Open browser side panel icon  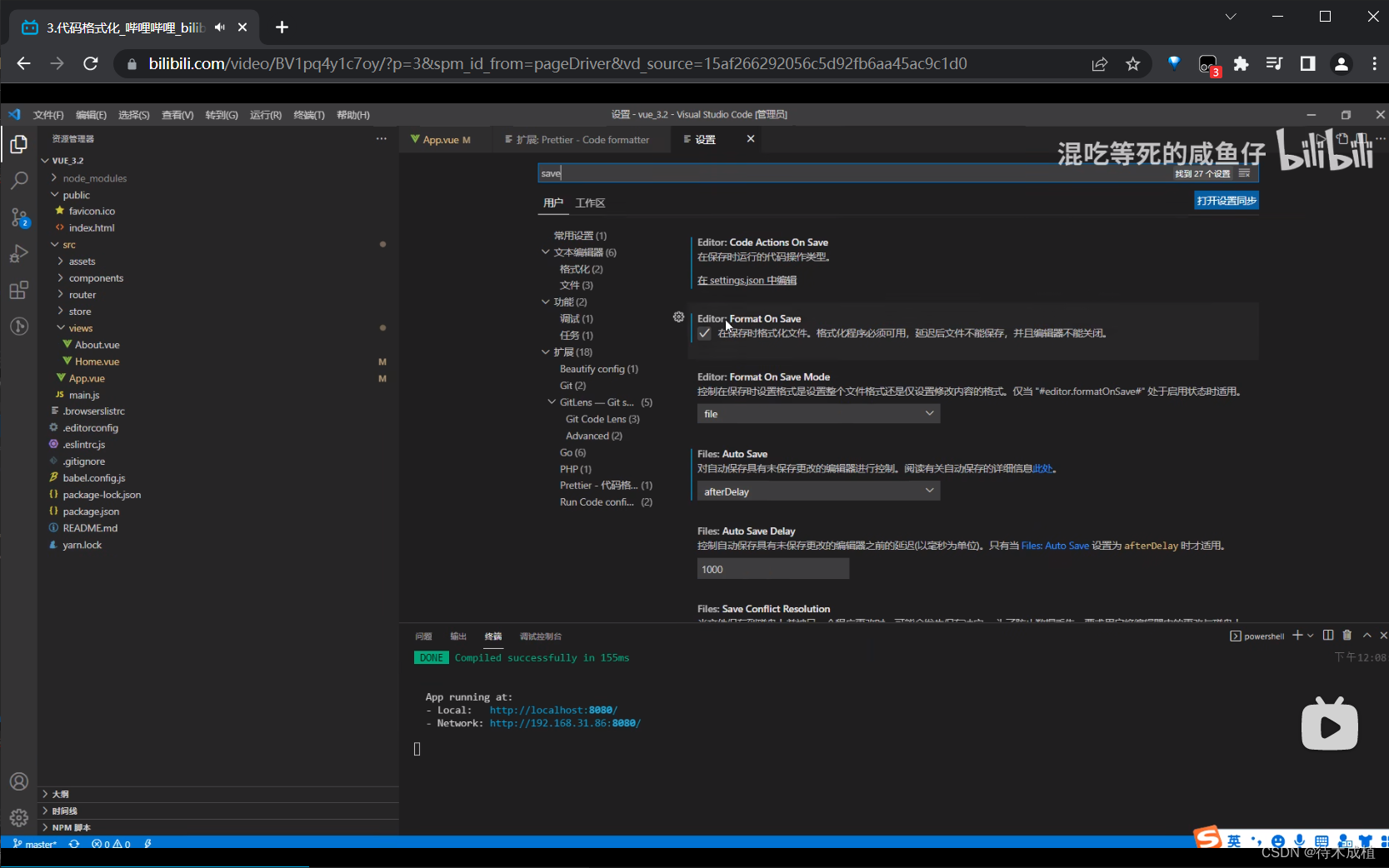pyautogui.click(x=1307, y=64)
